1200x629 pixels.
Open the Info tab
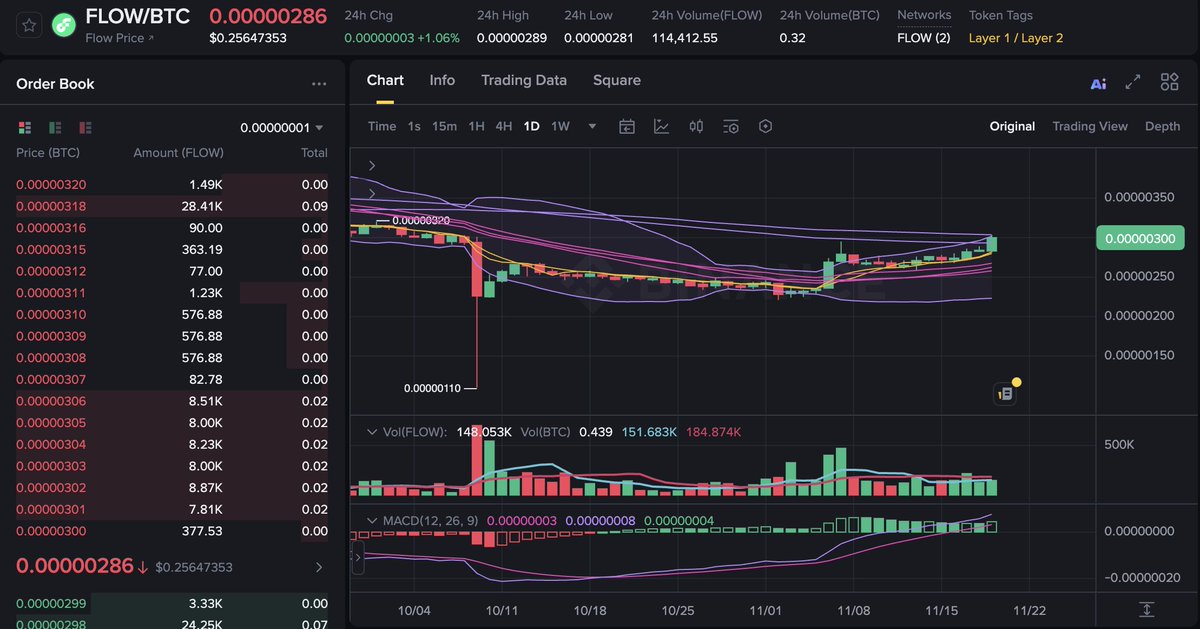pyautogui.click(x=442, y=80)
